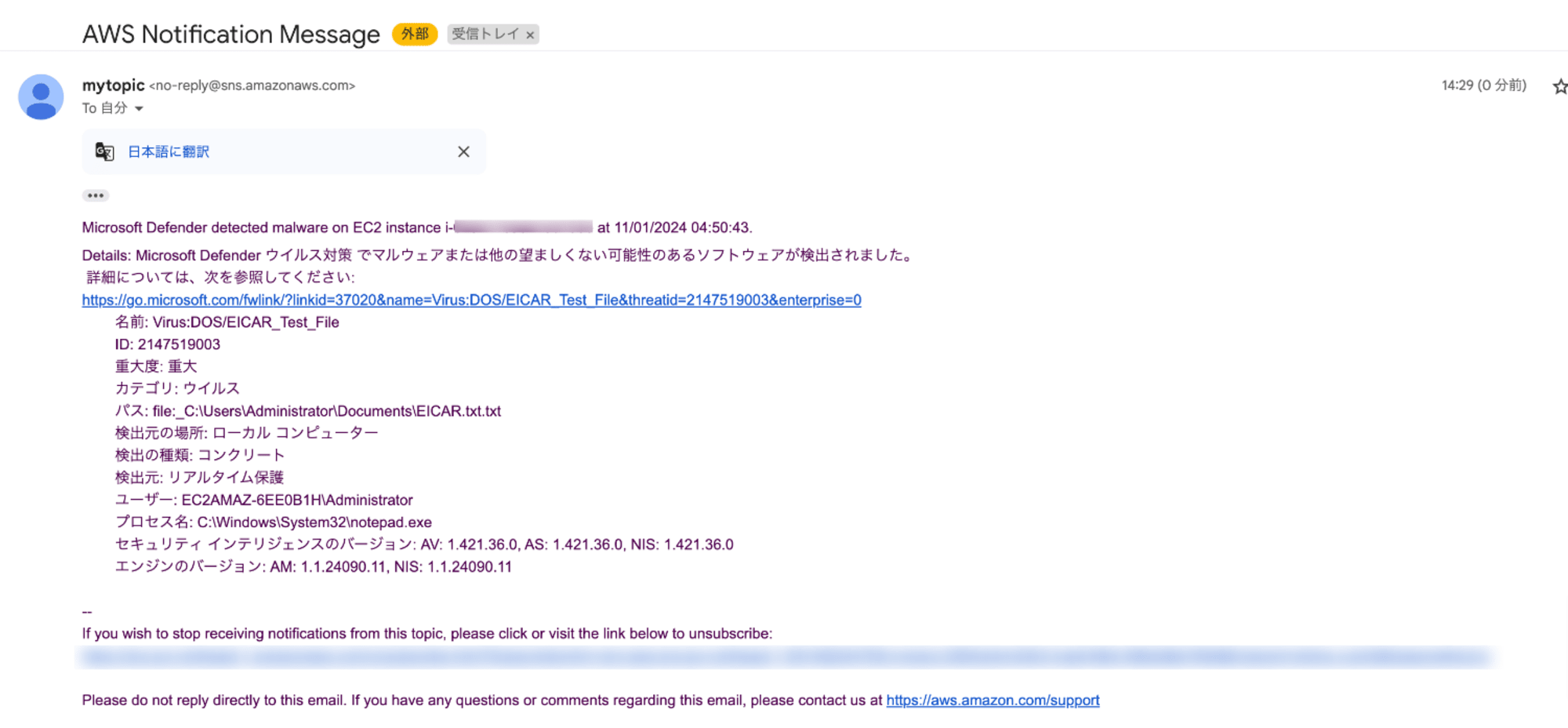Viewport: 1568px width, 728px height.
Task: Click the 検出元: リアルタイム保護 line
Action: point(199,477)
